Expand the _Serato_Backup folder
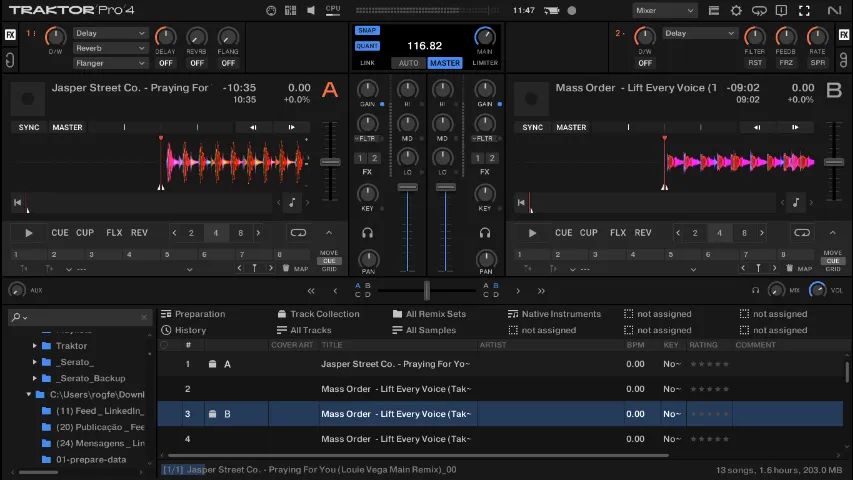Screen dimensions: 853x480 tap(34, 378)
